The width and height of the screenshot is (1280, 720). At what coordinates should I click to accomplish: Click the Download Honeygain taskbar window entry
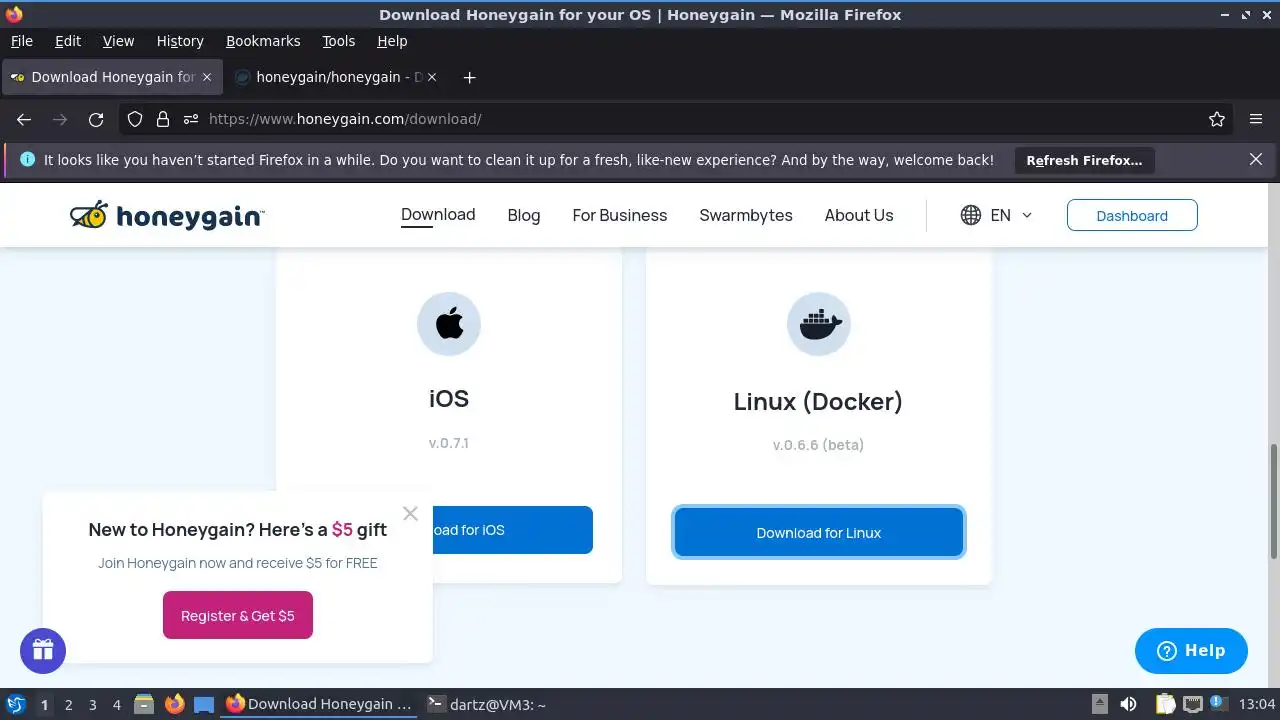[x=319, y=704]
